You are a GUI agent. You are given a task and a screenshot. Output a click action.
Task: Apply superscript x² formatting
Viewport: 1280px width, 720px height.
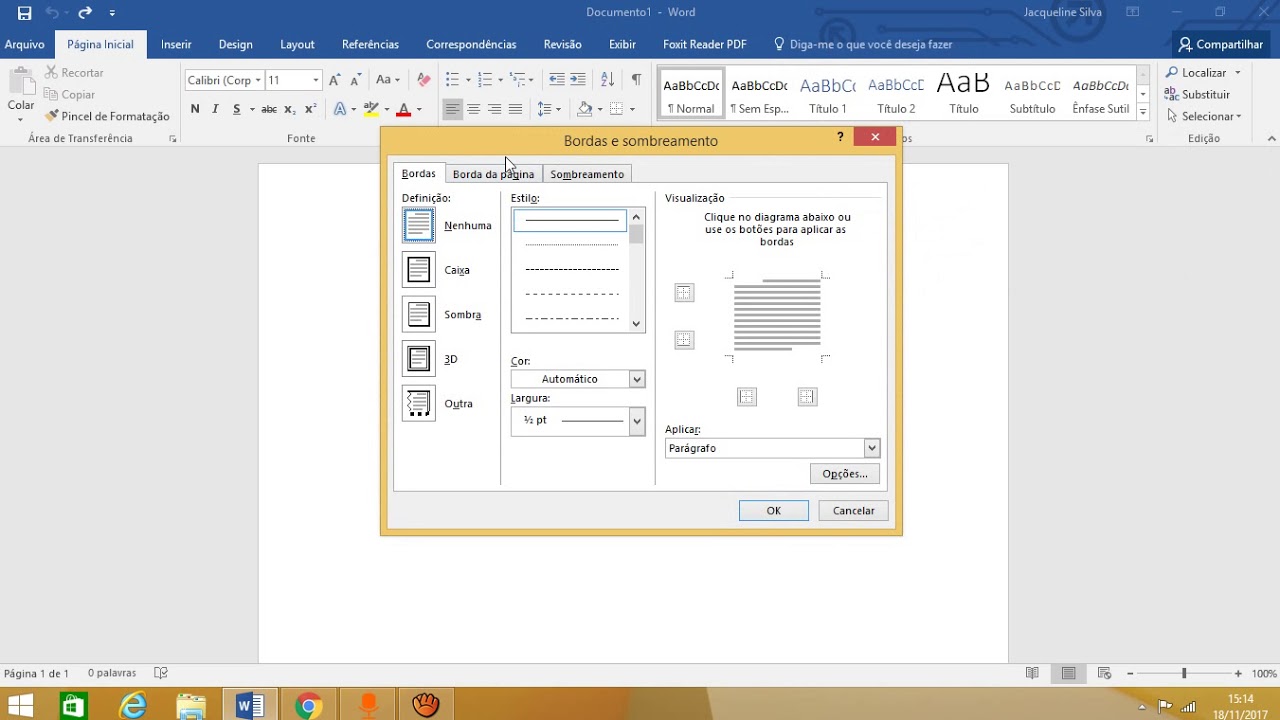(x=310, y=109)
